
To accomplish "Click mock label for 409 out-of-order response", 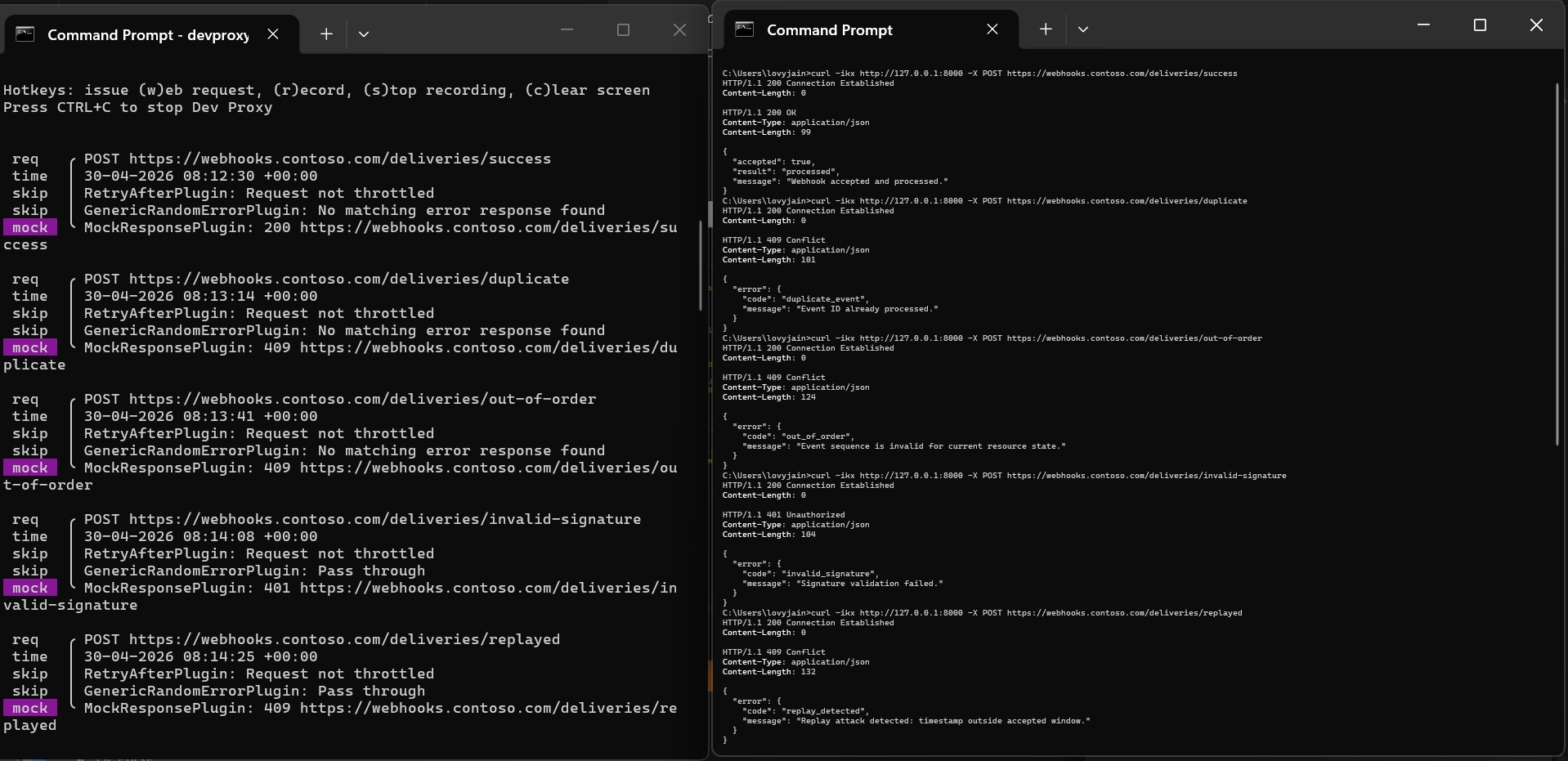I will (x=30, y=468).
